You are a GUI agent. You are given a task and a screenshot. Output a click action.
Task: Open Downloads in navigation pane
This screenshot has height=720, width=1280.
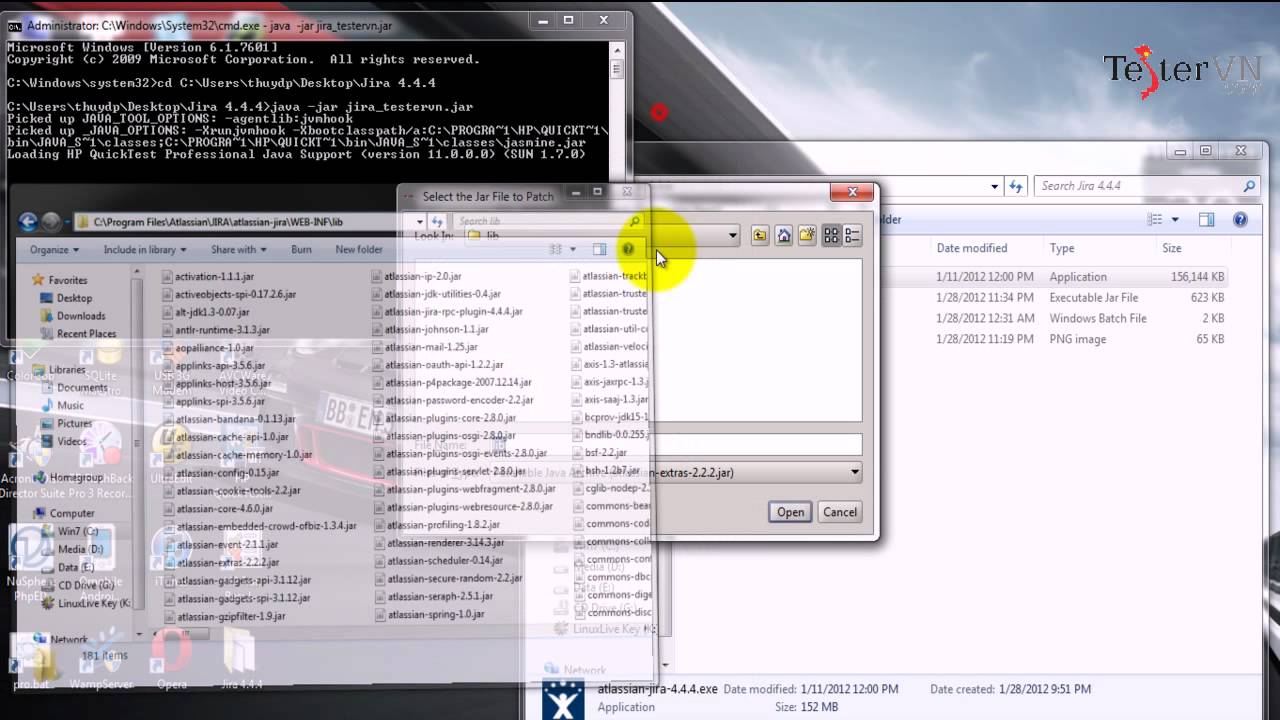click(x=81, y=316)
